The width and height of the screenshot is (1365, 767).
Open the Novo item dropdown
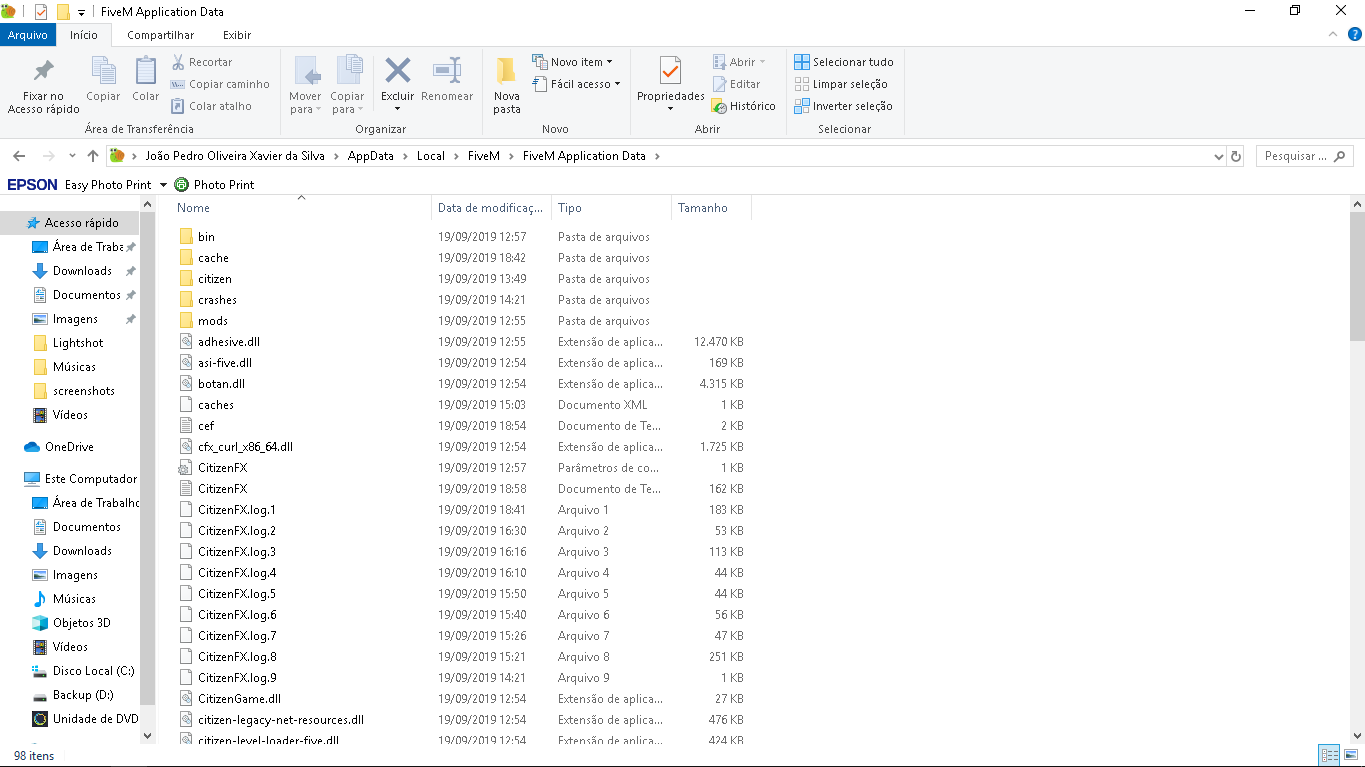coord(573,62)
